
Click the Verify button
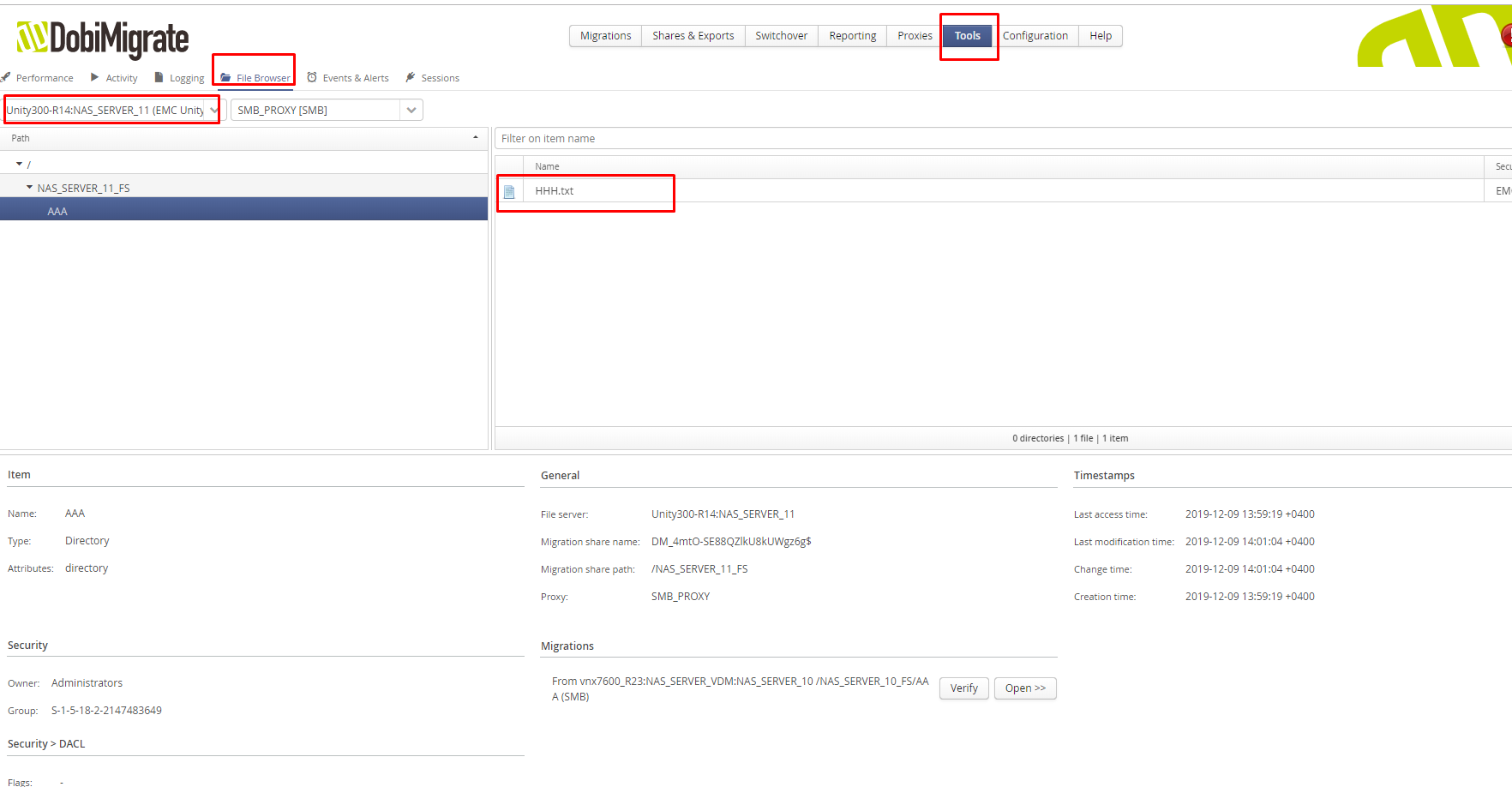[x=963, y=688]
